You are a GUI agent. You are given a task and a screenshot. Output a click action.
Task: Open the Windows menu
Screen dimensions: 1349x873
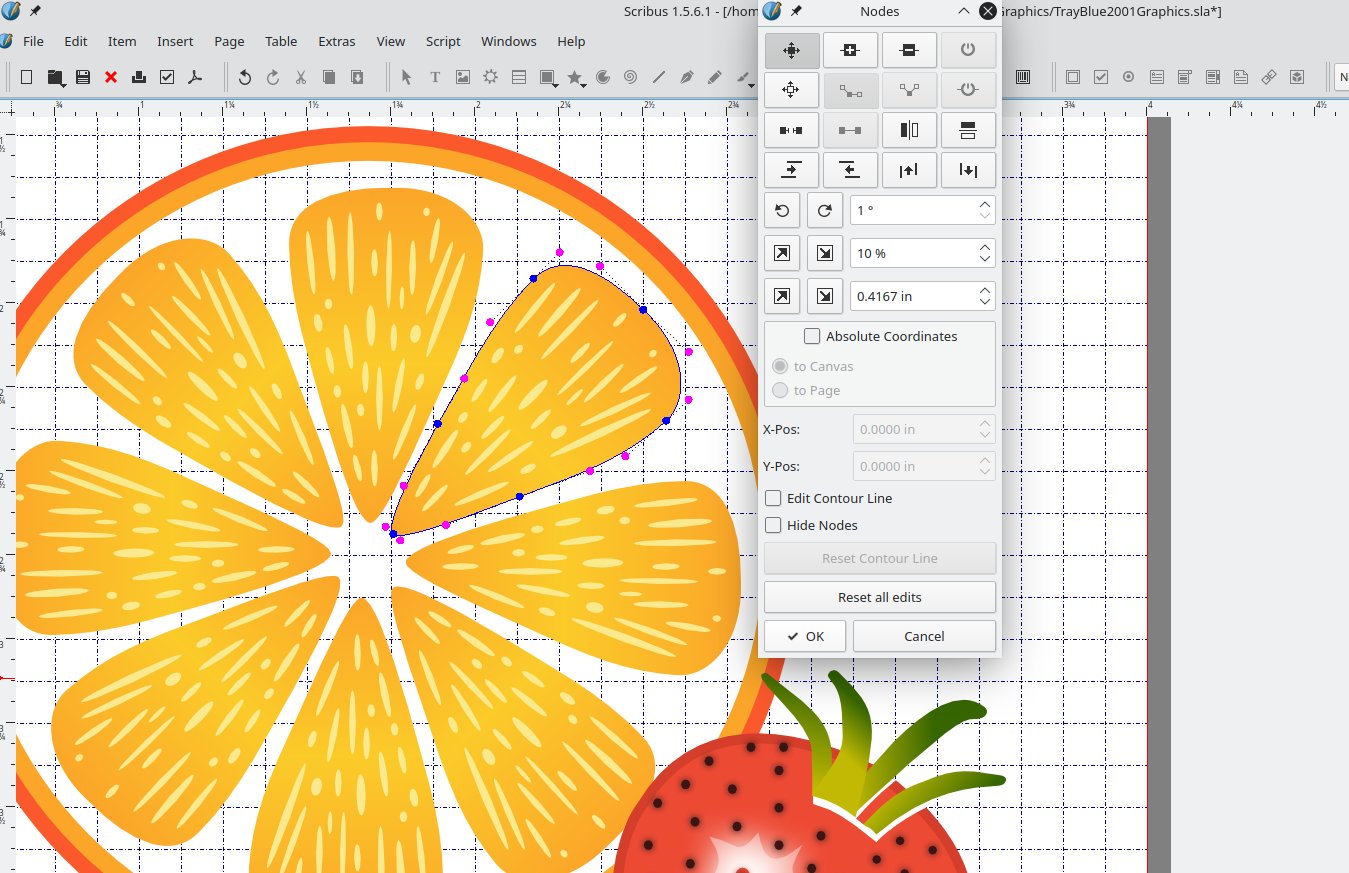[x=508, y=41]
